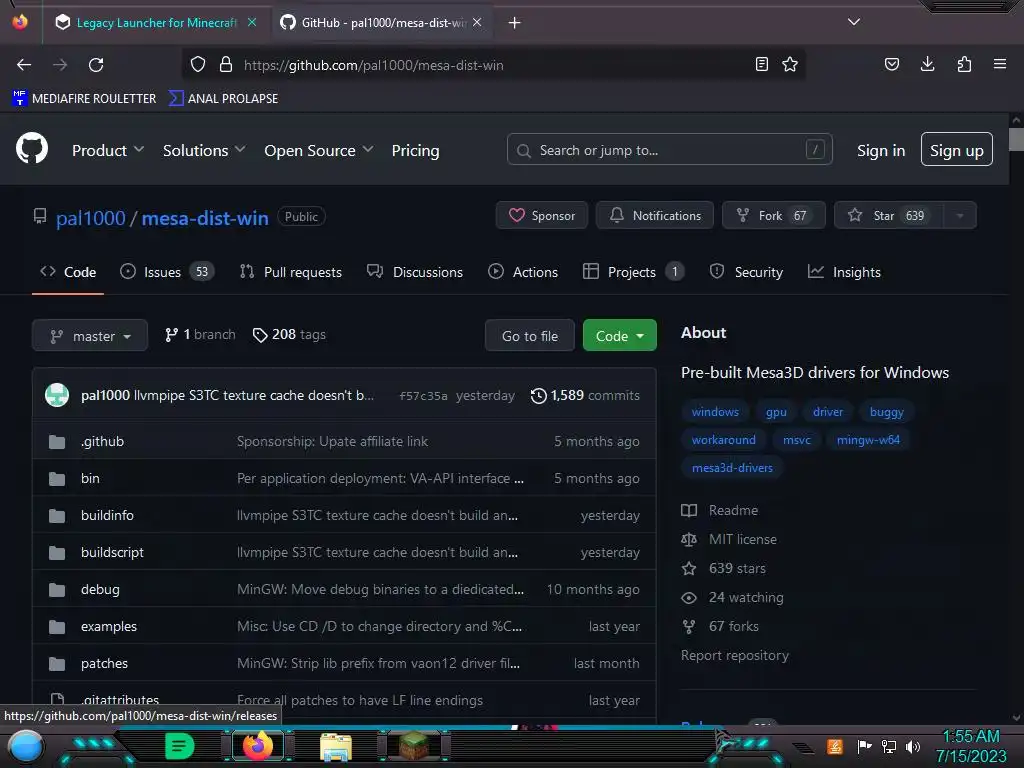
Task: Open the Action Center flag tray icon
Action: pyautogui.click(x=864, y=746)
